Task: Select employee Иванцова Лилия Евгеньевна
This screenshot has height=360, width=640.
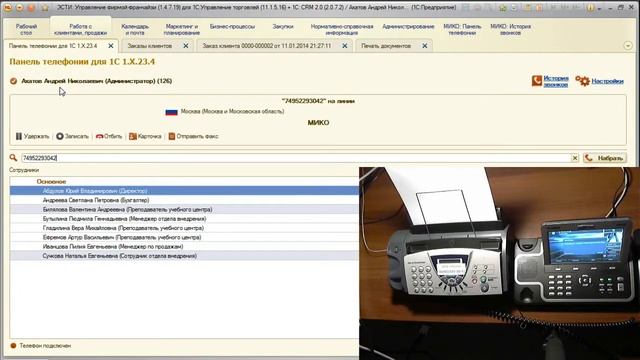Action: [184, 247]
